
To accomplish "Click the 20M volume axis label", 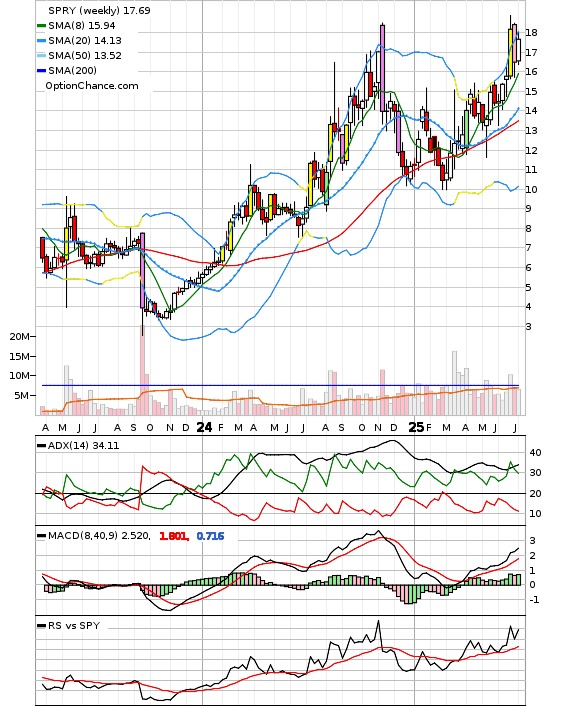I will (x=19, y=336).
